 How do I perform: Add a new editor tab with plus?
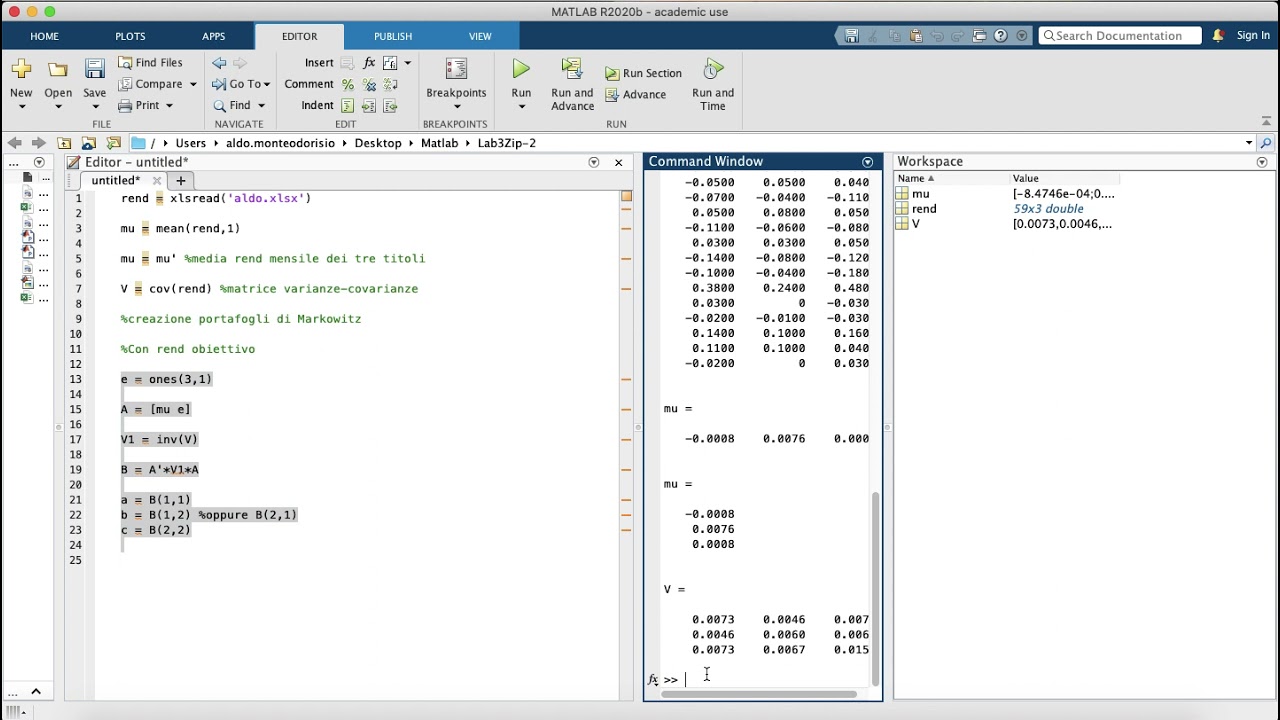tap(181, 181)
